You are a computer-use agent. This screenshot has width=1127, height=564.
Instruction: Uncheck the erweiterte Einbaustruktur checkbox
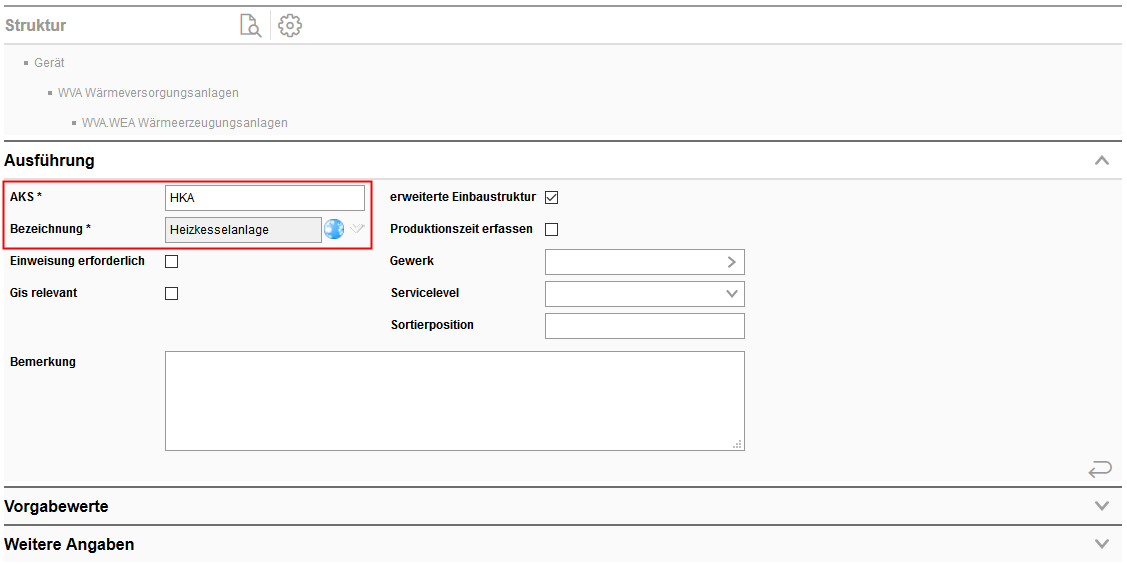(x=551, y=198)
